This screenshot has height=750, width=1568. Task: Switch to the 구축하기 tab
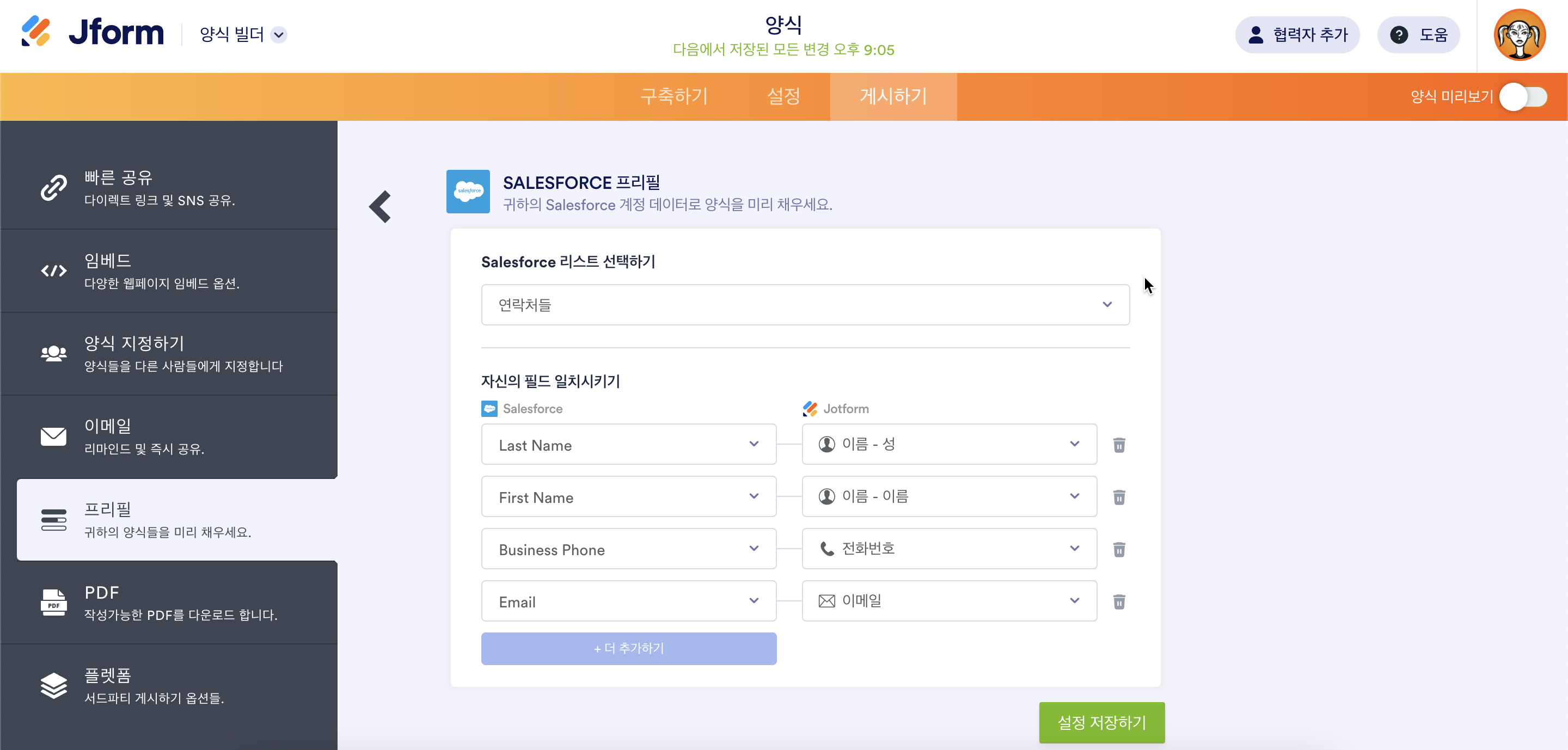click(674, 97)
